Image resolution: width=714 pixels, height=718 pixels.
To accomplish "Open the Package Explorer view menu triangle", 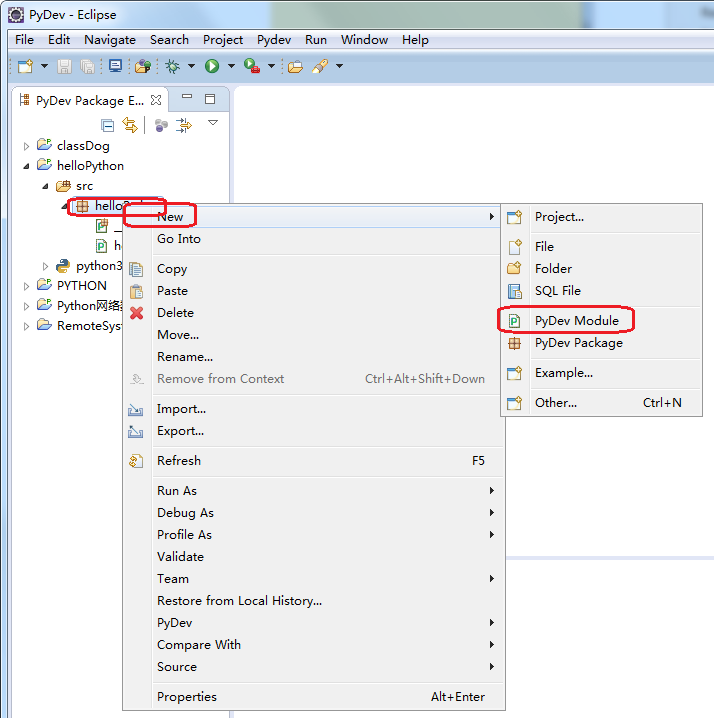I will [x=213, y=123].
